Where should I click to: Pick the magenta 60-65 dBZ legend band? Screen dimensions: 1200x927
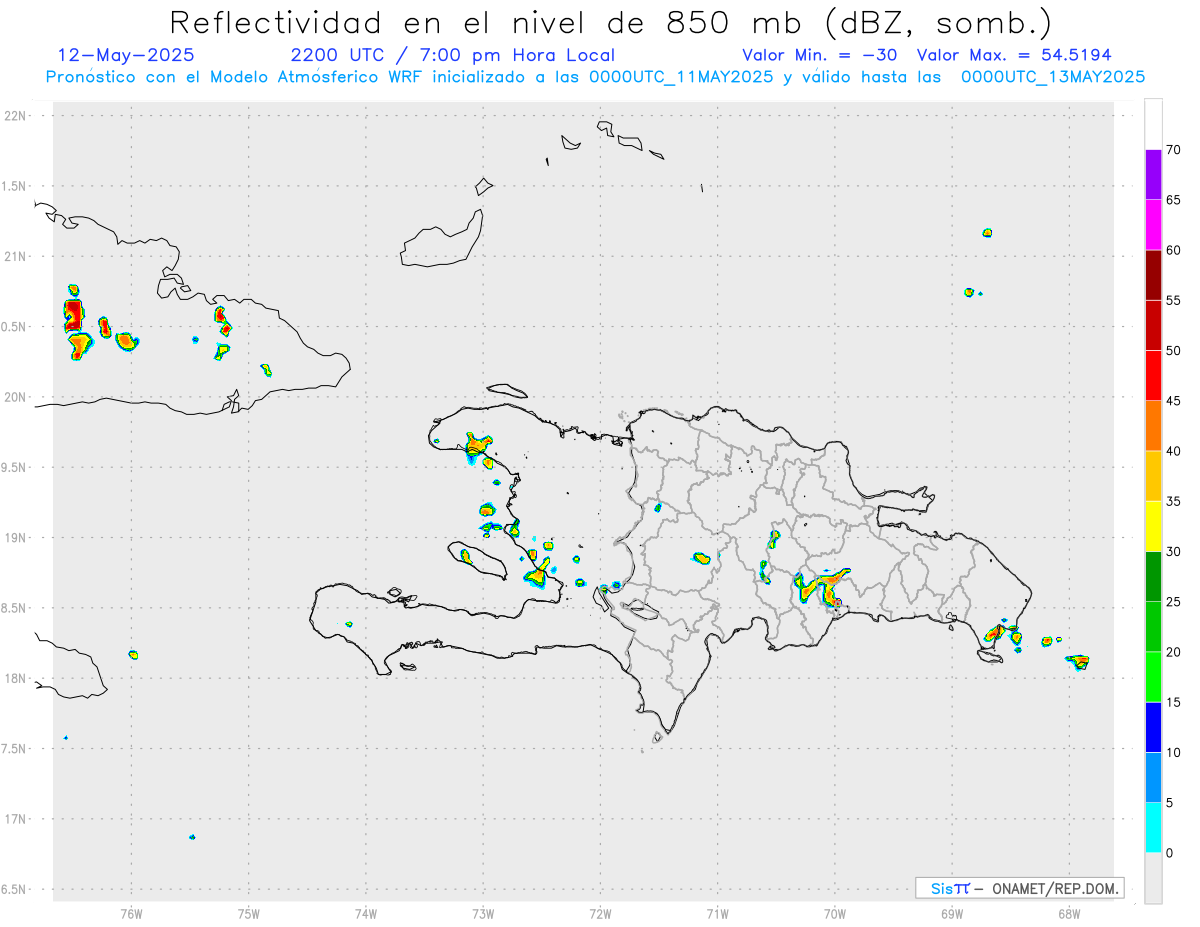coord(1153,225)
